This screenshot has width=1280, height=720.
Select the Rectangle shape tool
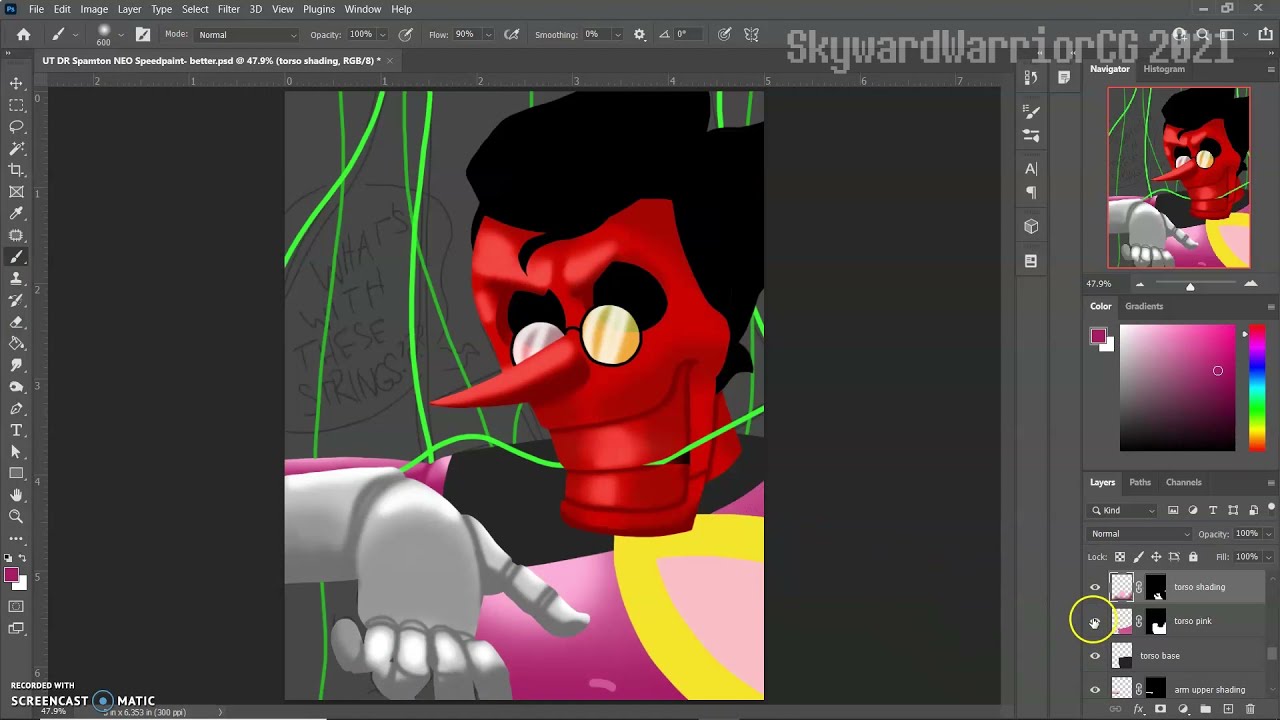coord(16,473)
